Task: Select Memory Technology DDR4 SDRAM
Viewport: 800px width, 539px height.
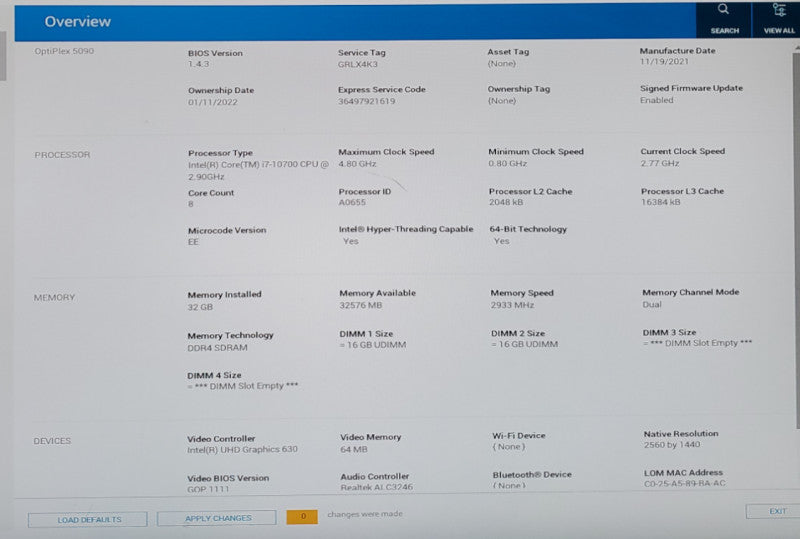Action: tap(217, 348)
